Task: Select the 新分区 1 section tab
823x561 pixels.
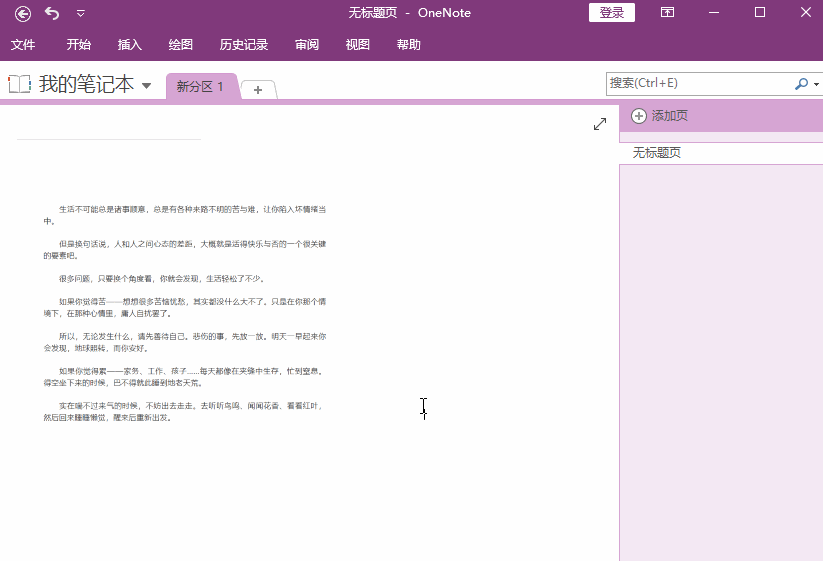Action: 201,86
